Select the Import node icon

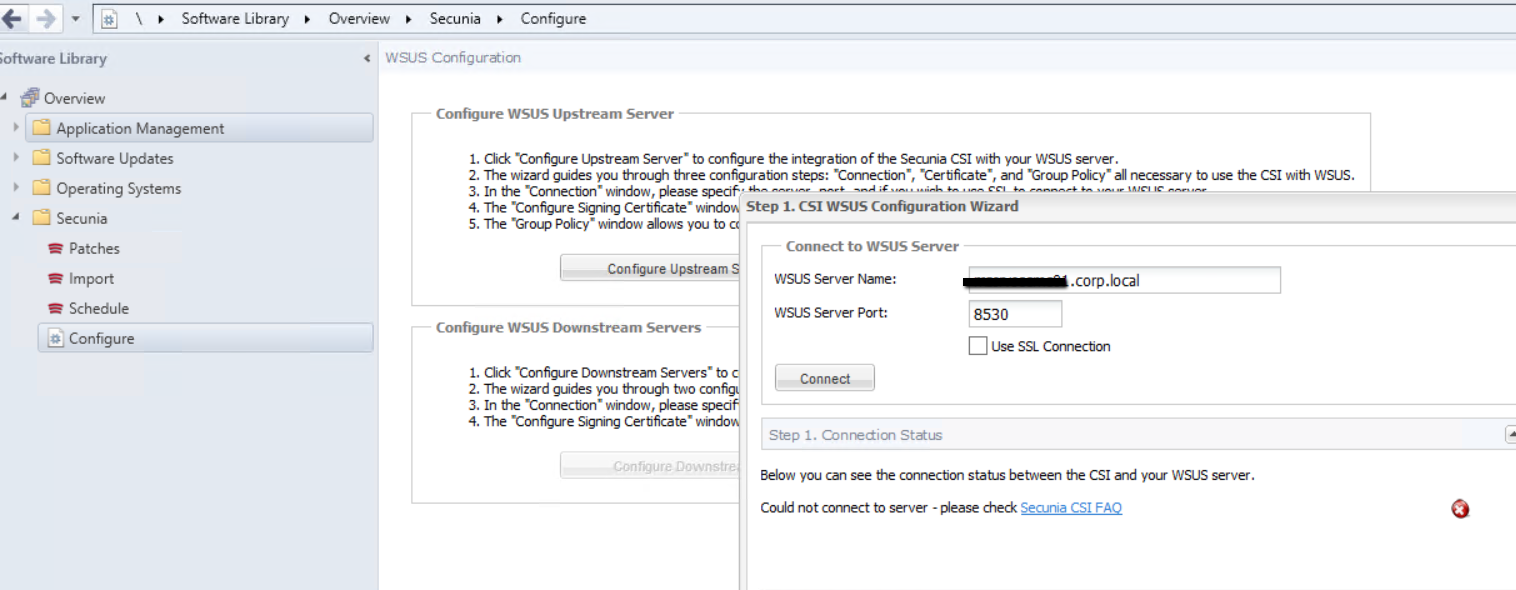pyautogui.click(x=56, y=279)
